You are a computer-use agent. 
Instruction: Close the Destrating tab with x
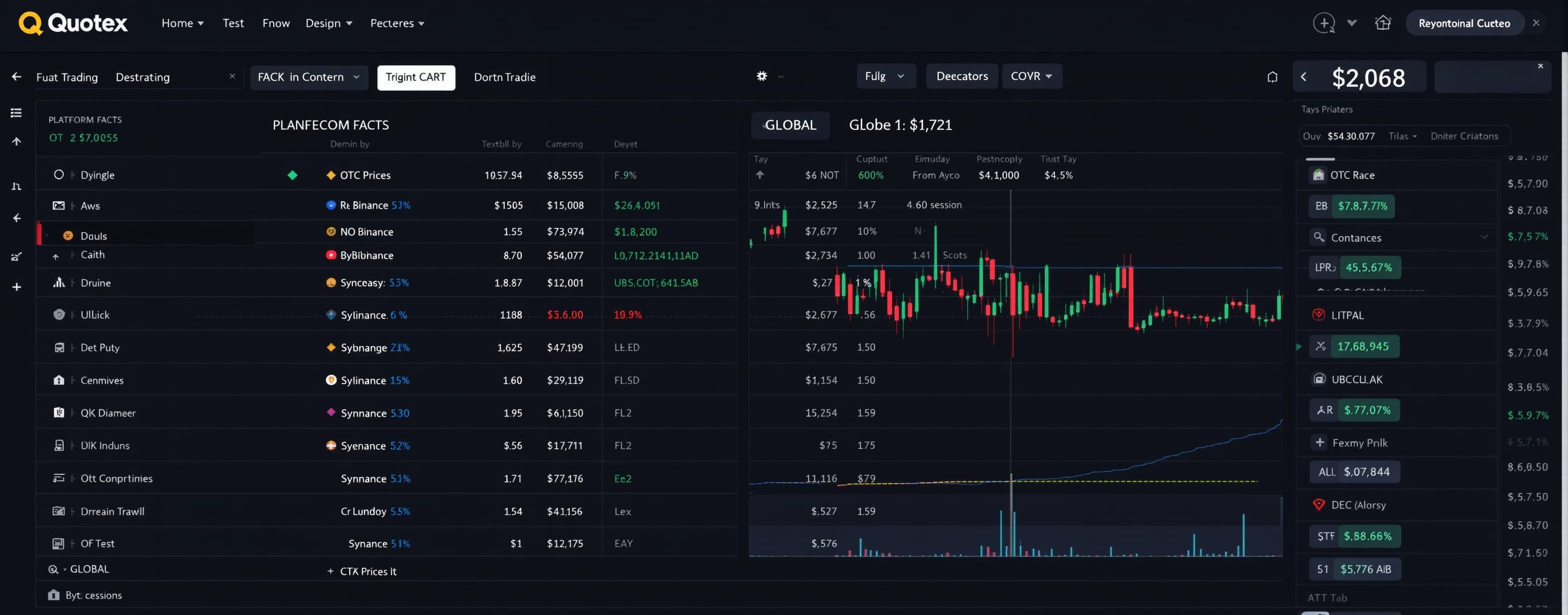click(x=232, y=76)
